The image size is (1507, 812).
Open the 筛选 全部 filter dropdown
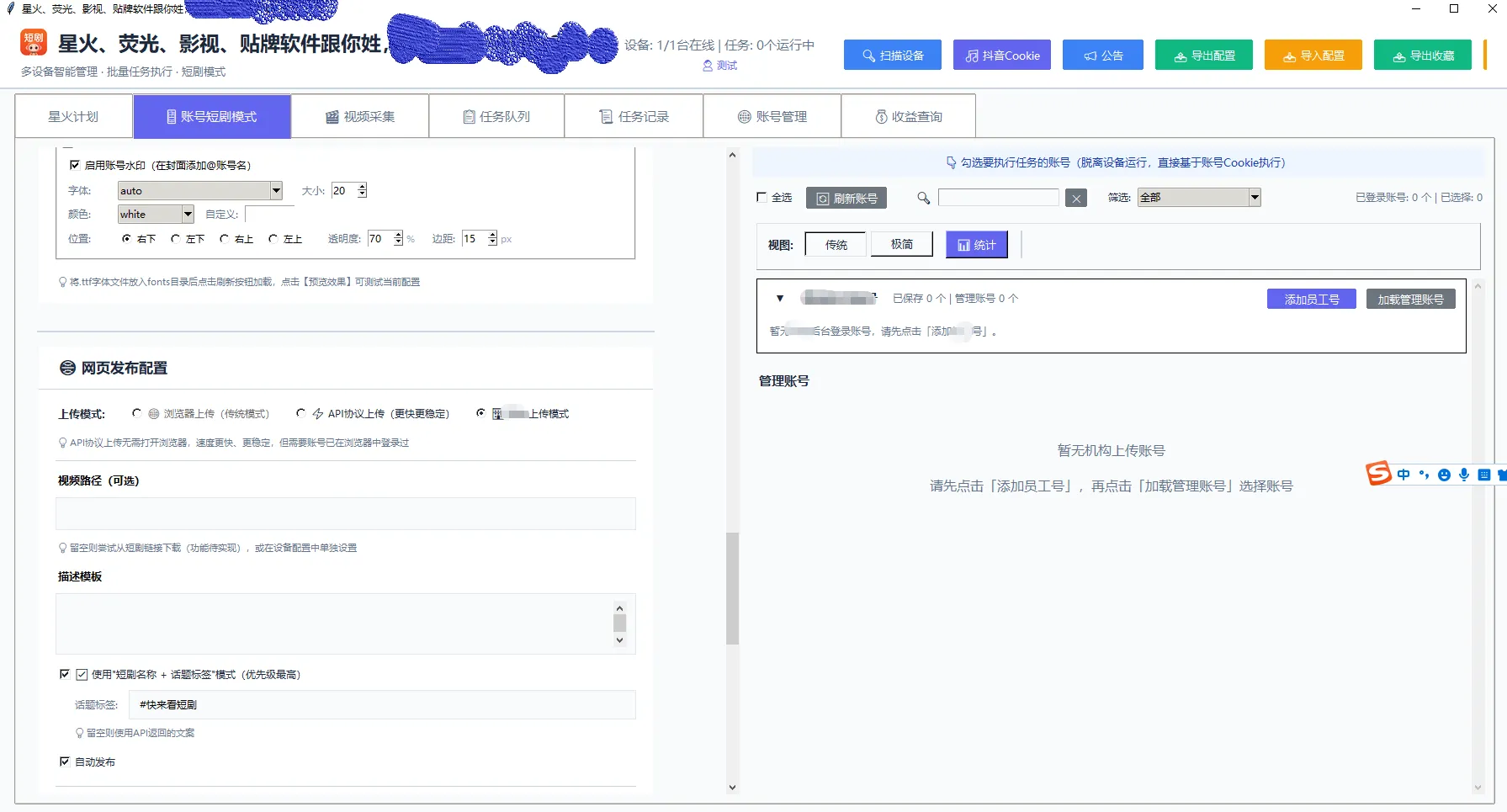coord(1255,197)
